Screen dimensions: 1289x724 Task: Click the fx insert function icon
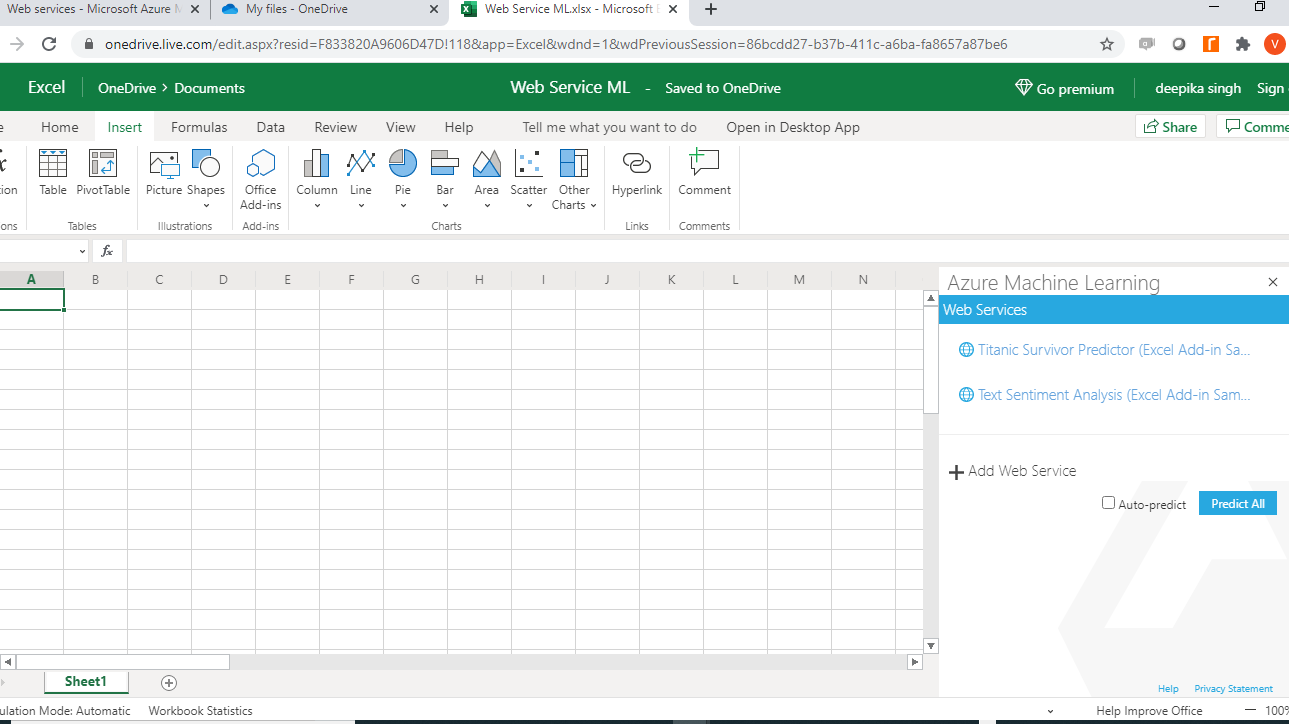(x=107, y=251)
